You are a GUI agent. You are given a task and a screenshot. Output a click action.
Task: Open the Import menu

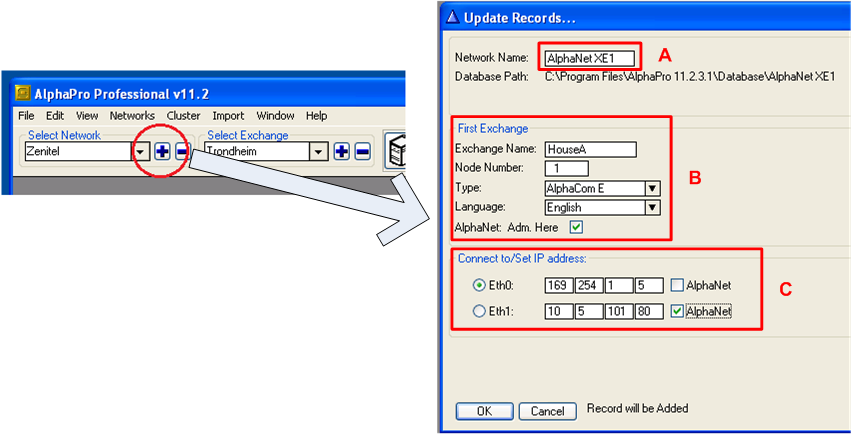(228, 116)
